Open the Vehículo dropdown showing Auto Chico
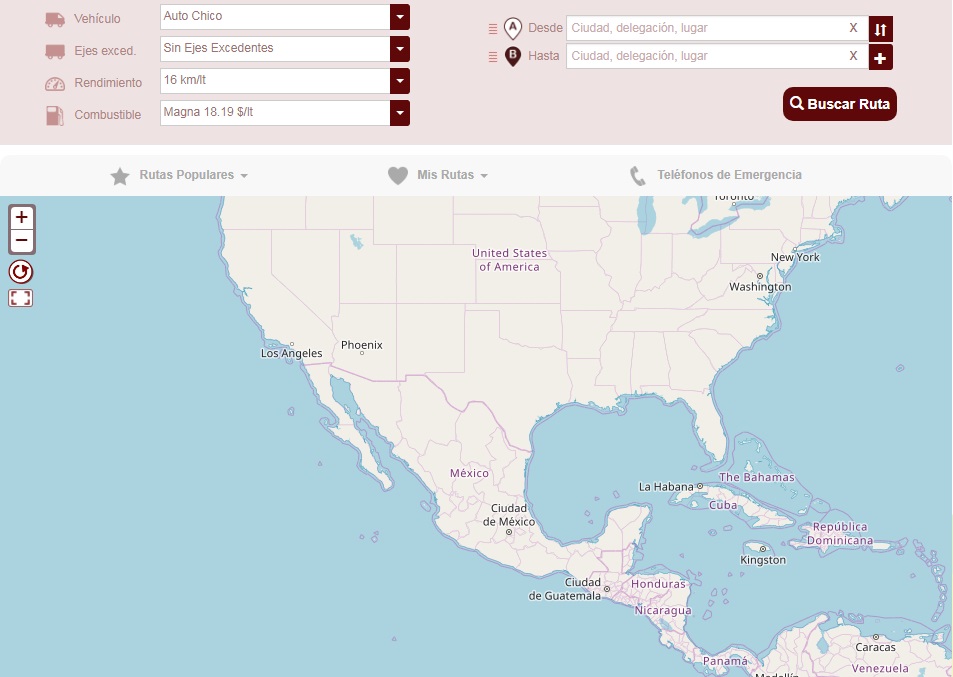Screen dimensions: 953x677 [x=399, y=17]
